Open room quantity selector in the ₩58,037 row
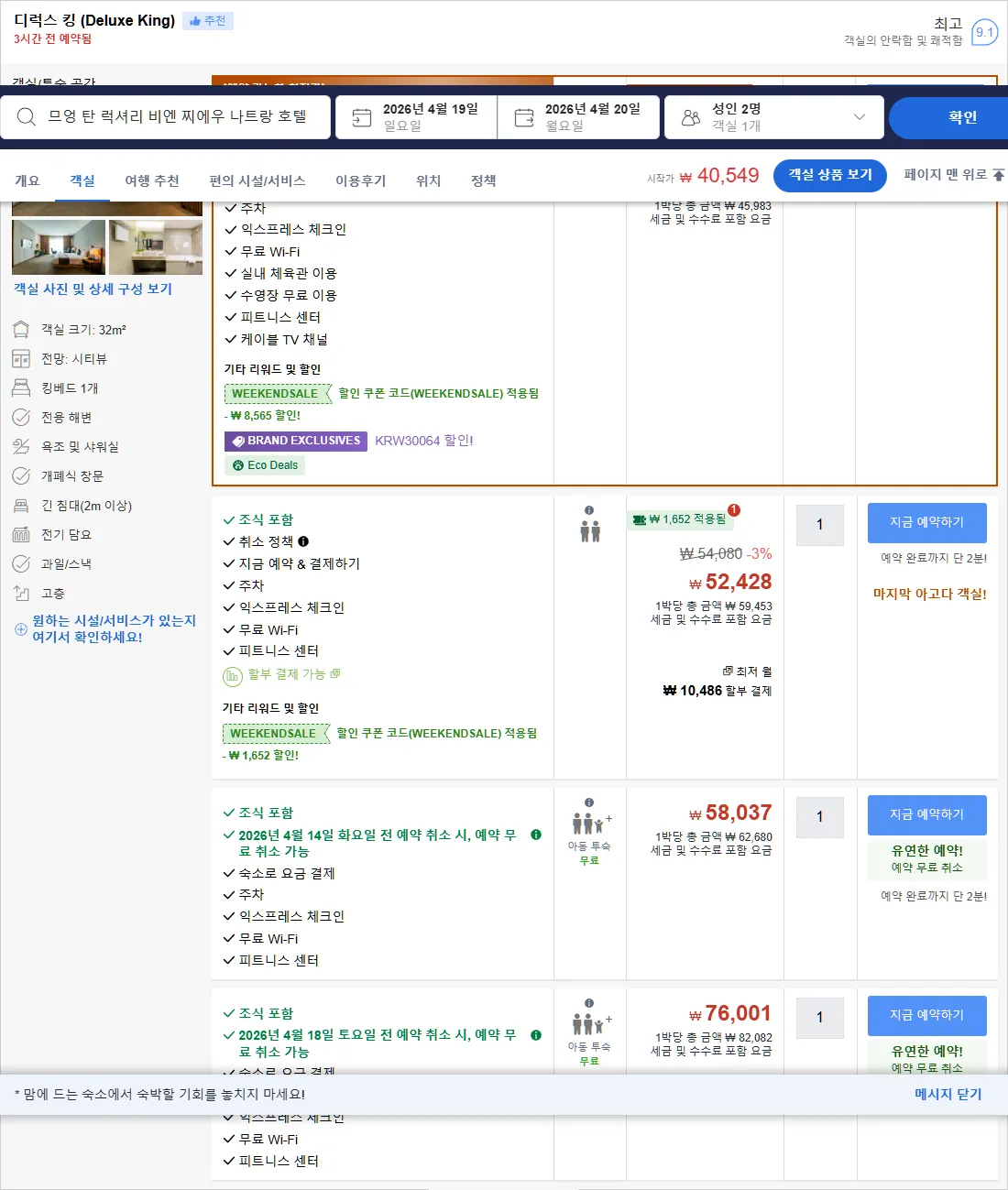Image resolution: width=1008 pixels, height=1190 pixels. coord(820,817)
